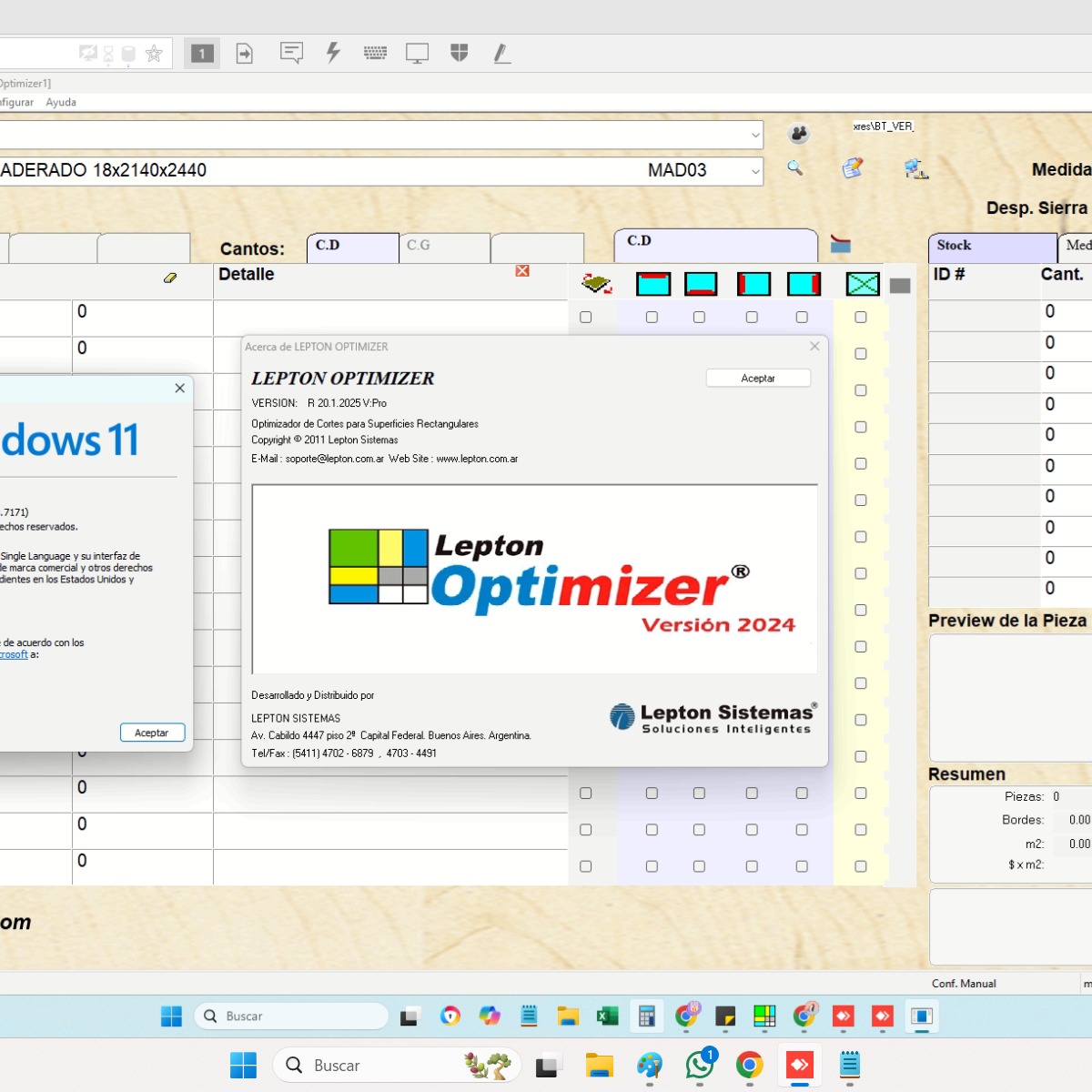The width and height of the screenshot is (1092, 1092).
Task: Click the eraser icon in the grid header
Action: pos(170,278)
